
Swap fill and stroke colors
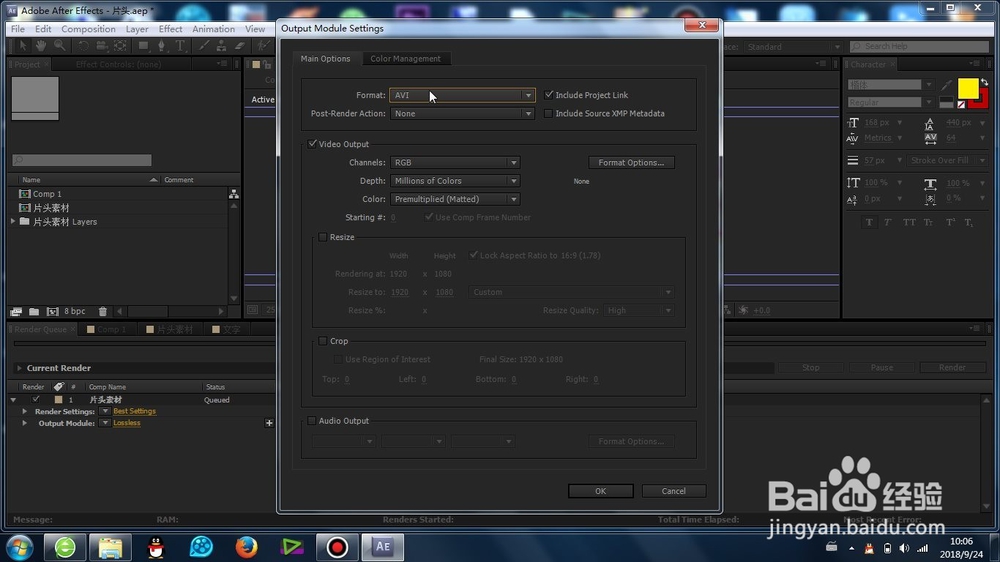984,82
